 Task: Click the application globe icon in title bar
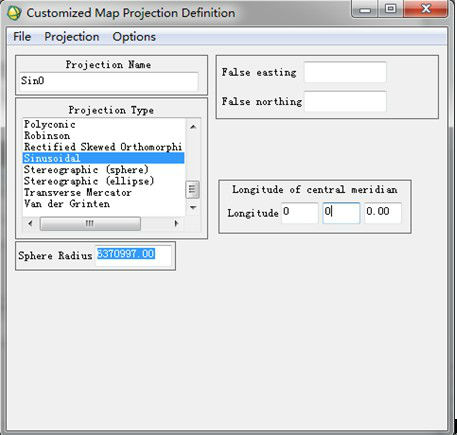tap(14, 13)
